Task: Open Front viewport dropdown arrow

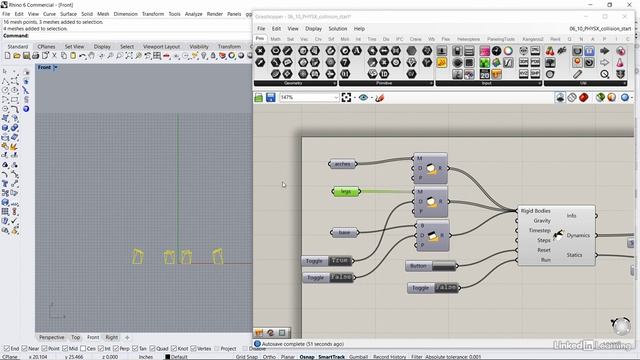Action: [x=56, y=67]
